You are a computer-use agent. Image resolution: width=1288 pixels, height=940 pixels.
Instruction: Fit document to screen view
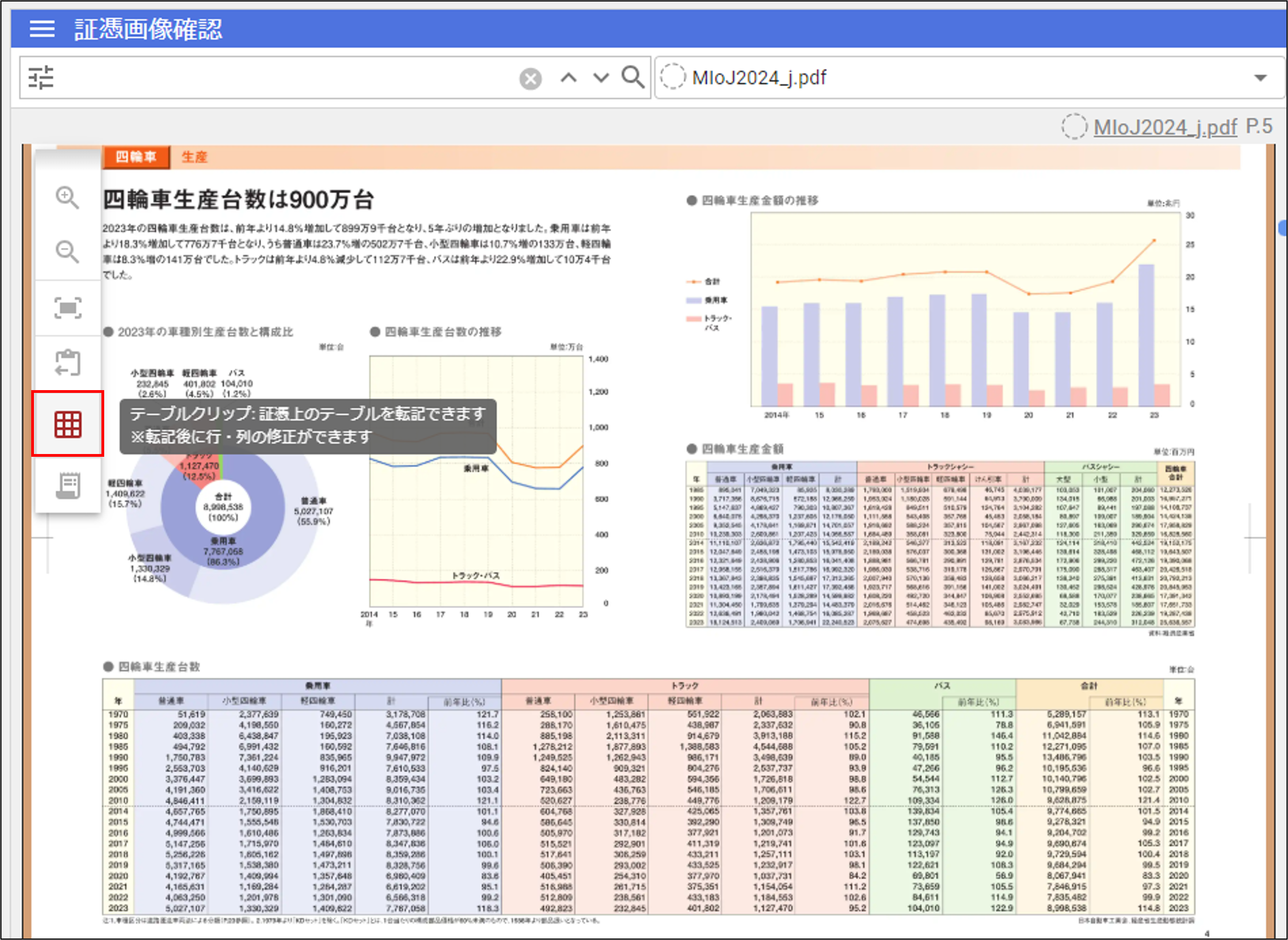(x=68, y=308)
